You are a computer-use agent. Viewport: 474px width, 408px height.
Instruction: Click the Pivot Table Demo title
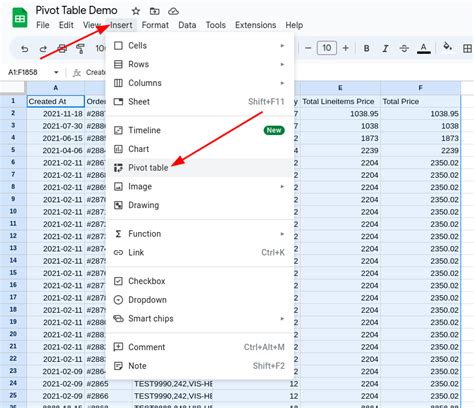[76, 11]
